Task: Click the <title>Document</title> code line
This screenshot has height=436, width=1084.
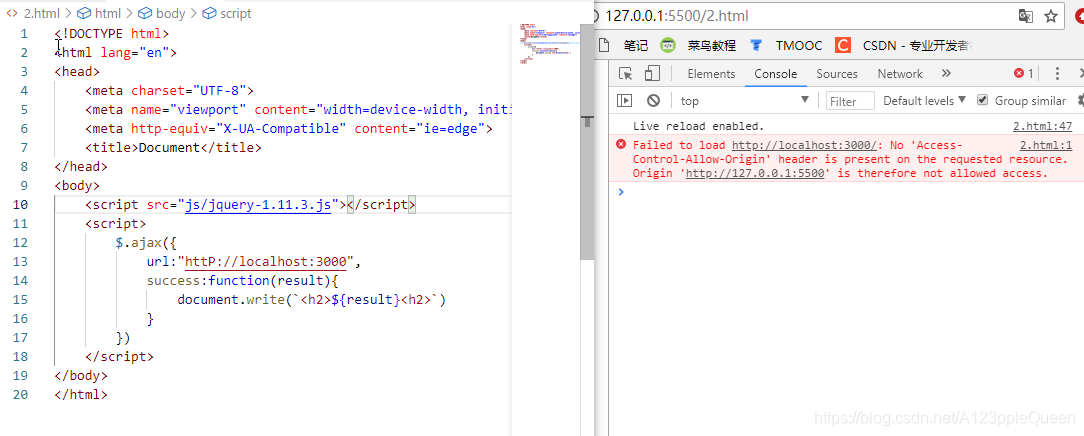Action: click(x=174, y=148)
